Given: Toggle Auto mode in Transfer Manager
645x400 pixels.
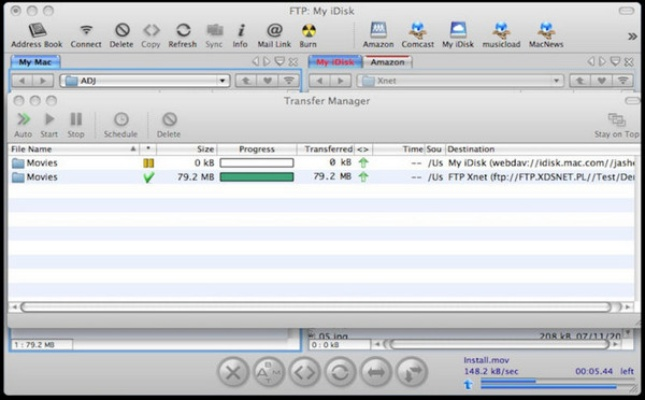Looking at the screenshot, I should pyautogui.click(x=22, y=124).
